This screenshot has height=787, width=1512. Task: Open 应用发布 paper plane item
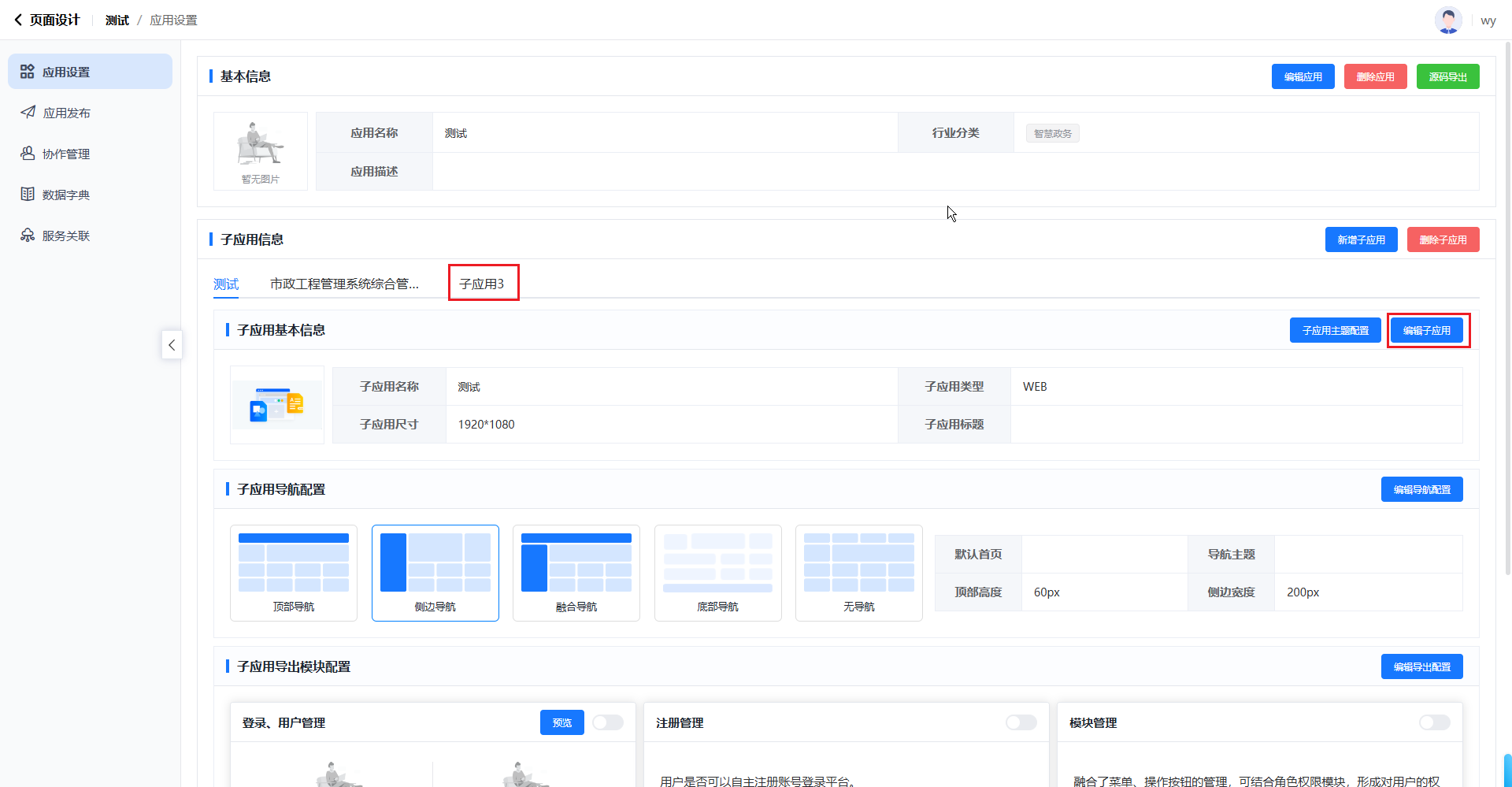tap(66, 113)
